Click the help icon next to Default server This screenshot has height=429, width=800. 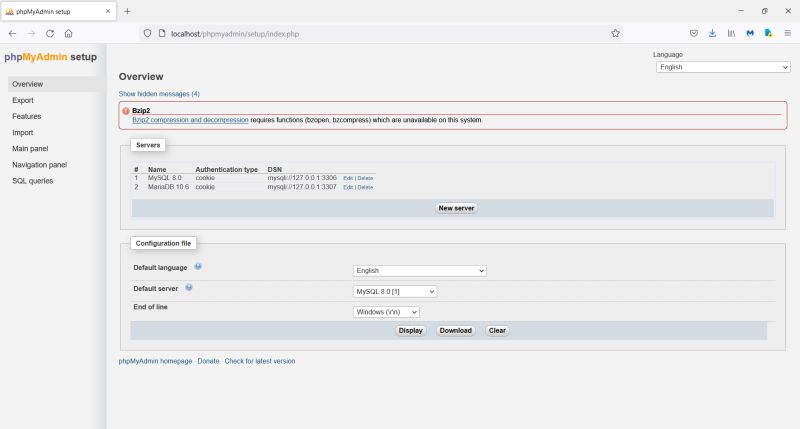pyautogui.click(x=189, y=288)
